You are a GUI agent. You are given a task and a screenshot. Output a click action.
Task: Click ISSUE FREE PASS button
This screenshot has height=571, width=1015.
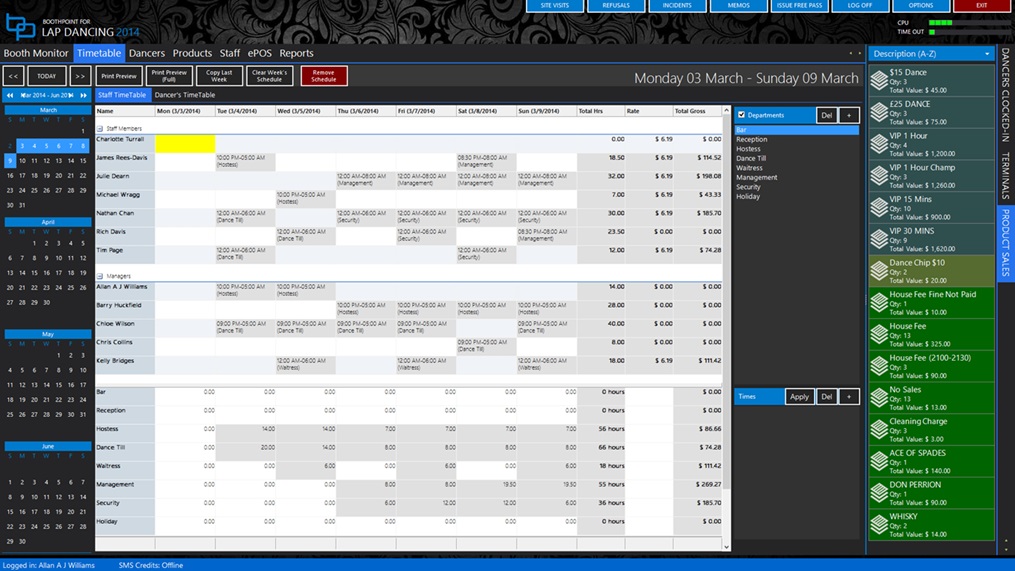799,5
